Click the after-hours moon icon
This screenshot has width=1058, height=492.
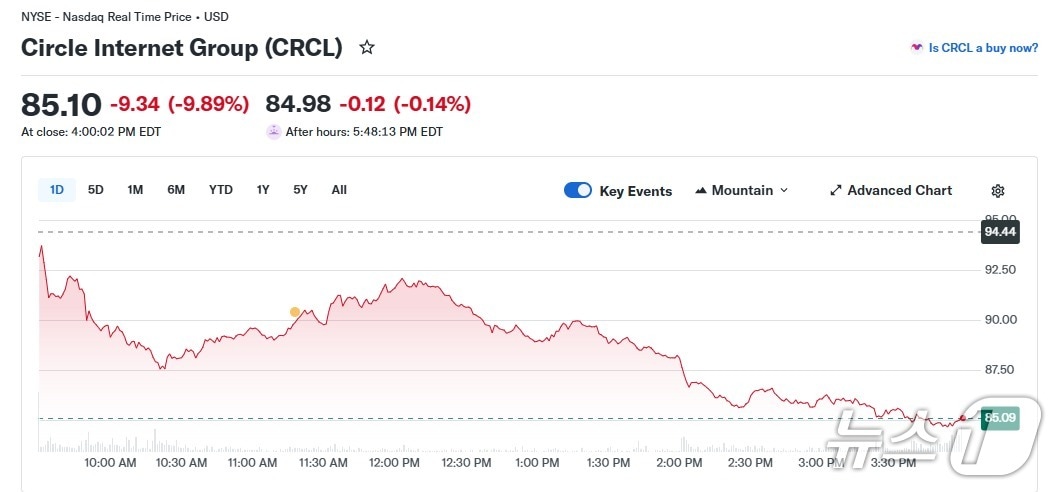click(x=273, y=131)
